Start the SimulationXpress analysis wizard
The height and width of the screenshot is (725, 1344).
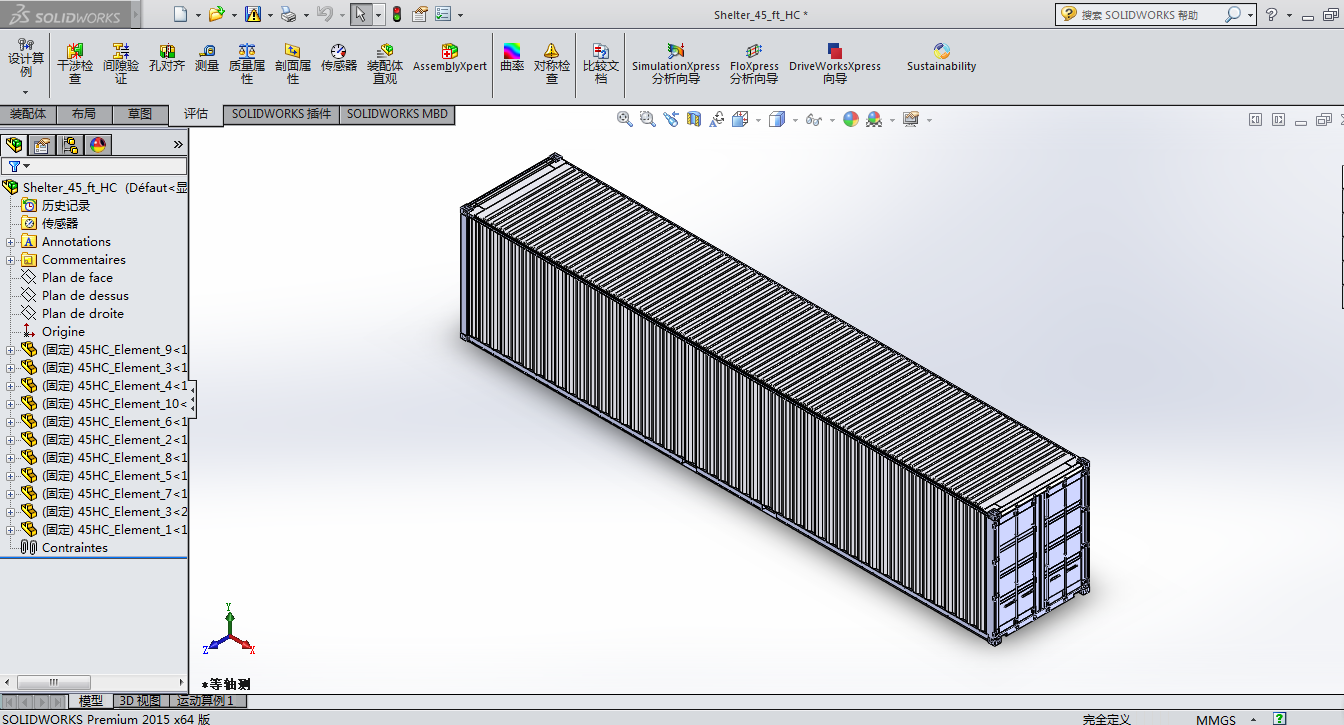(676, 64)
